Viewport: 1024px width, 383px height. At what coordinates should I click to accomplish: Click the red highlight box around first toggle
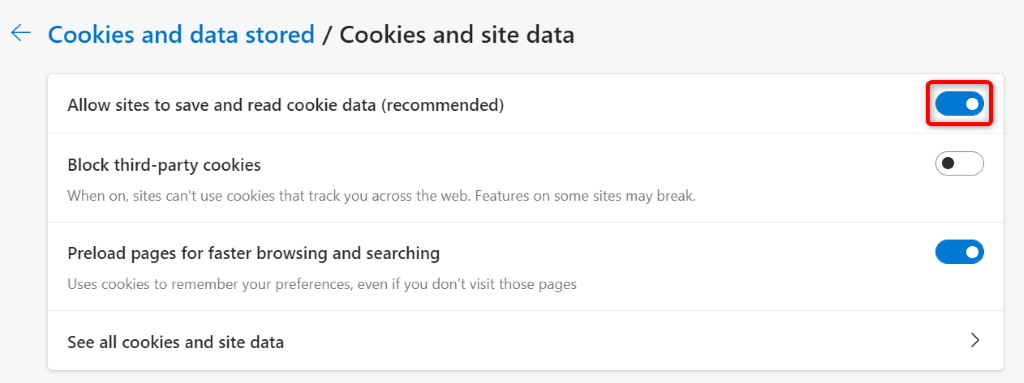coord(959,103)
